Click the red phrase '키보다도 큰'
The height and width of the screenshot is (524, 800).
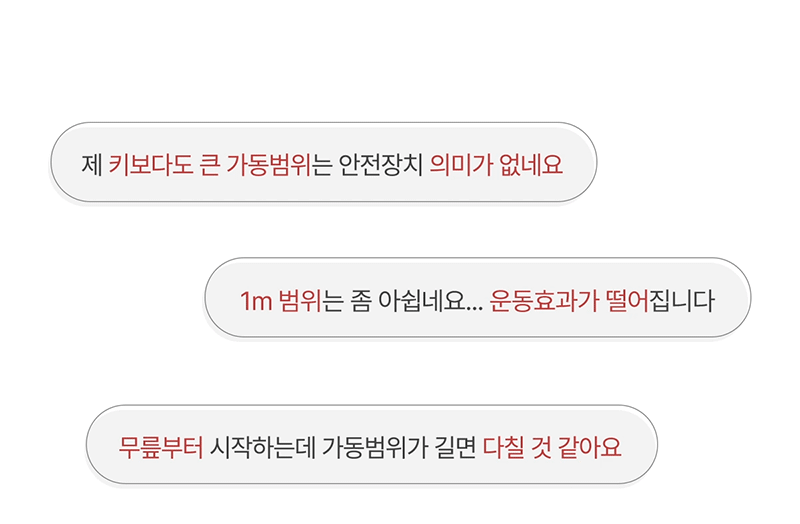tap(164, 165)
